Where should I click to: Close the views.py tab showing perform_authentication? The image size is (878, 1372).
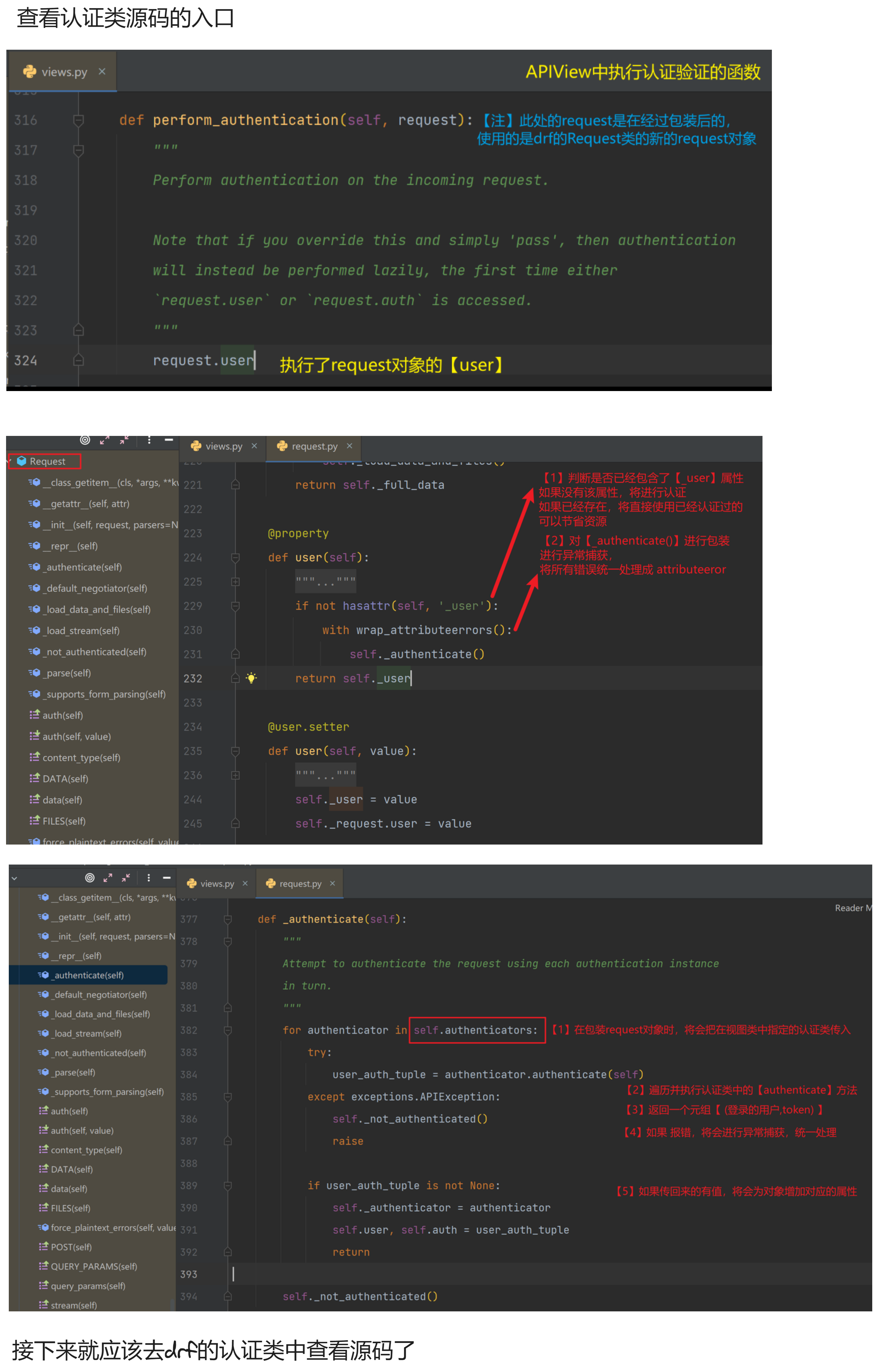click(102, 71)
